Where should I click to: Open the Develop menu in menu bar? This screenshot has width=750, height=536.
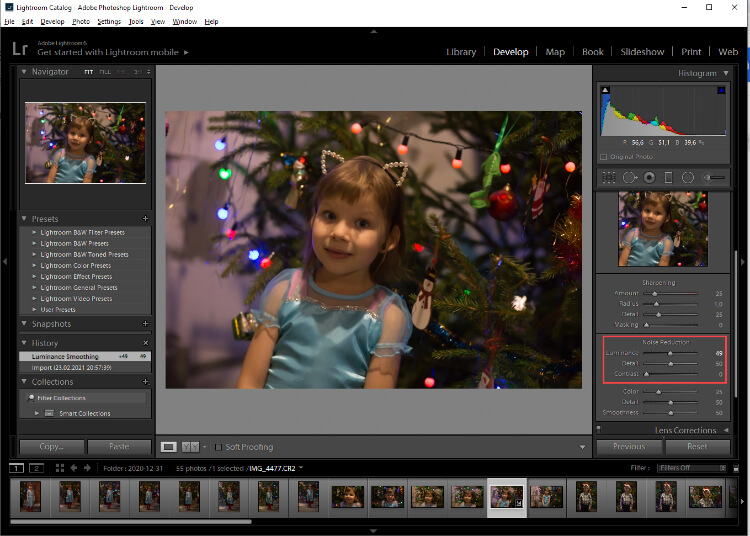52,22
